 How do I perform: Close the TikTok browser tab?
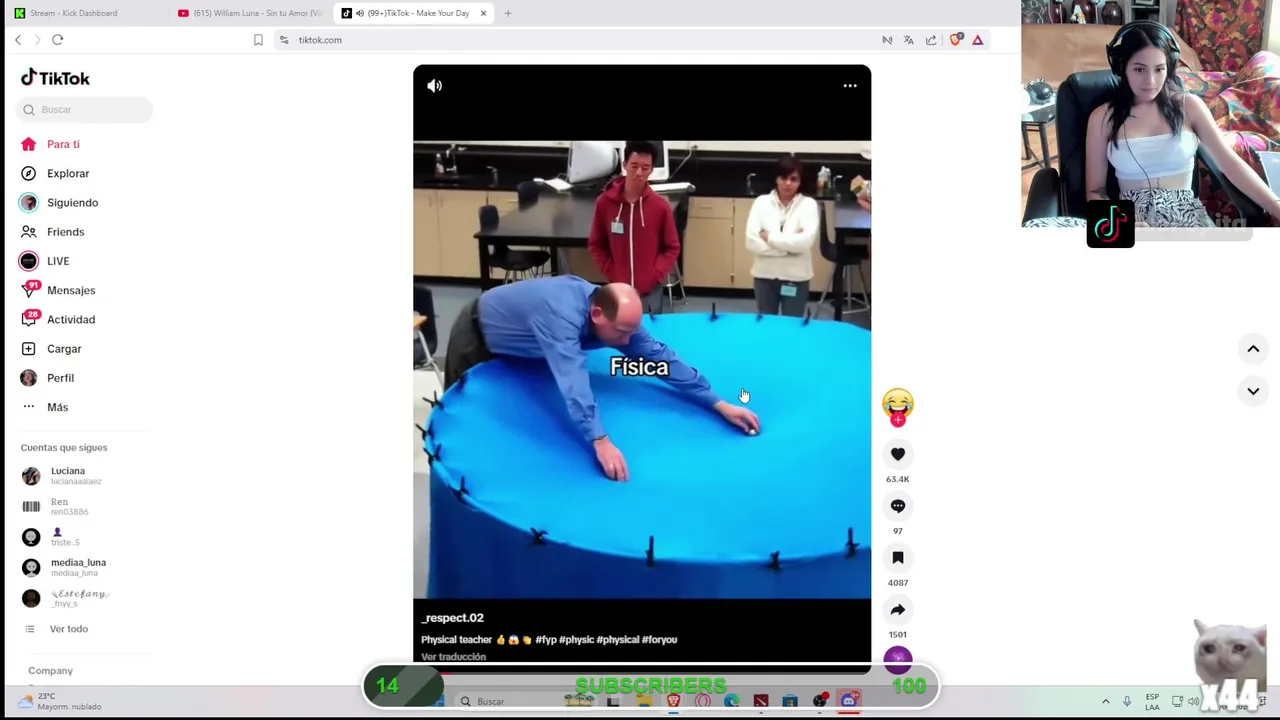click(x=483, y=13)
